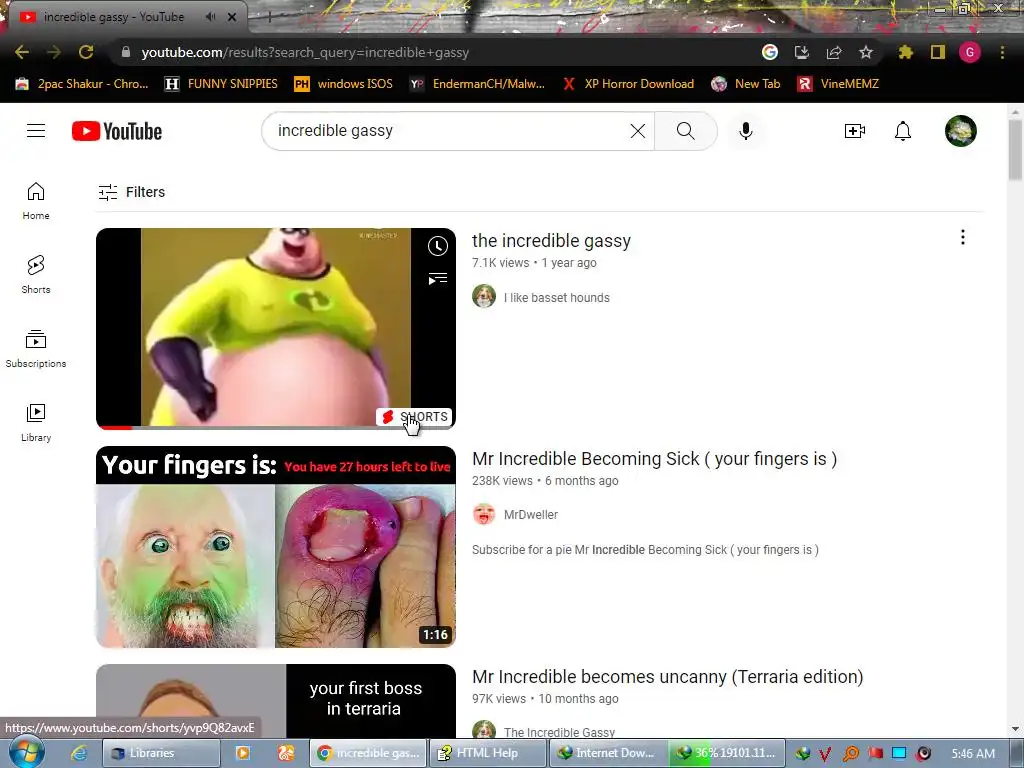Screen dimensions: 1024x768
Task: Click the SHORTS badge on first thumbnail
Action: click(x=415, y=417)
